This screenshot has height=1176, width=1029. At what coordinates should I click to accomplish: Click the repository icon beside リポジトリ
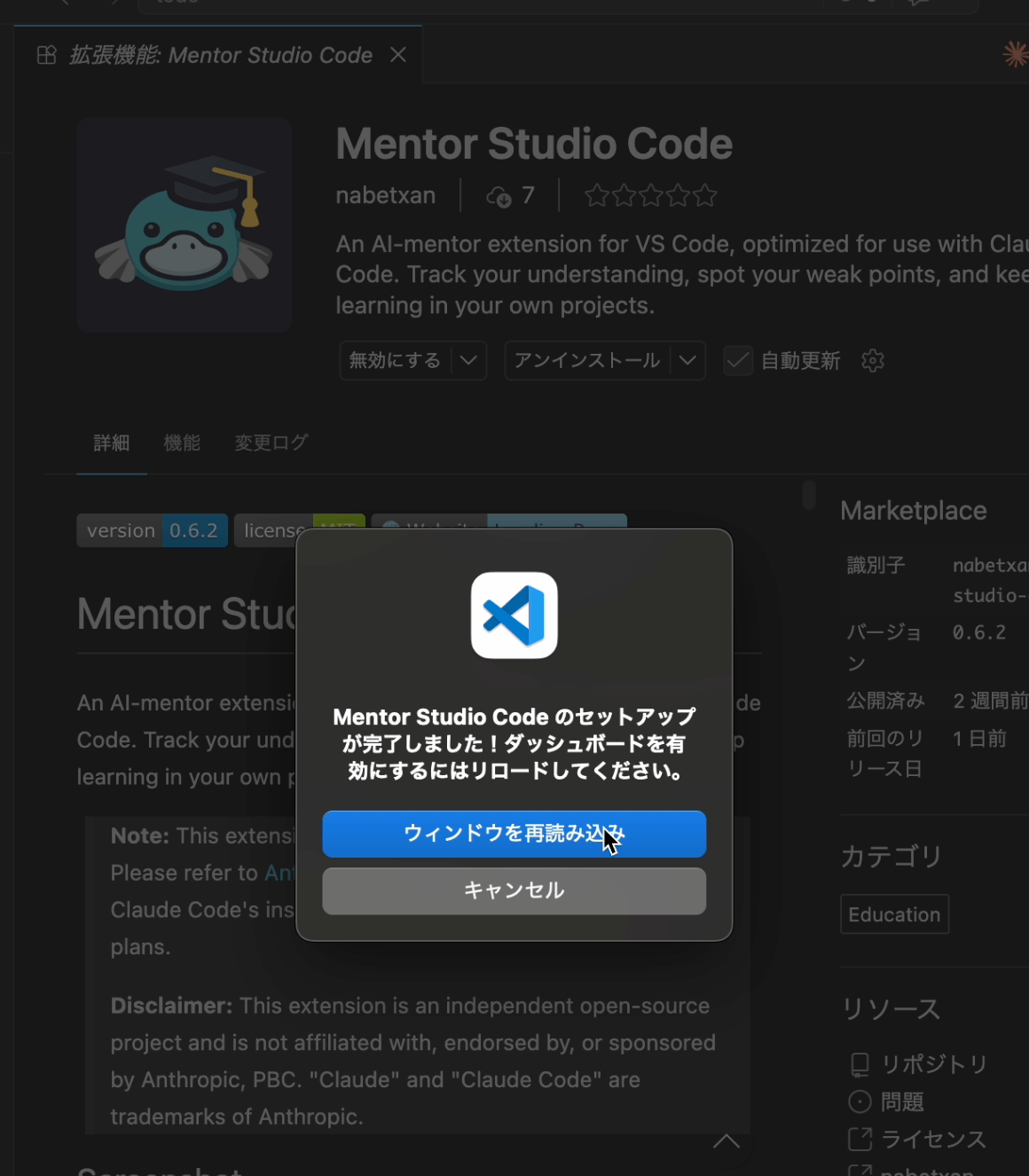click(x=860, y=1064)
